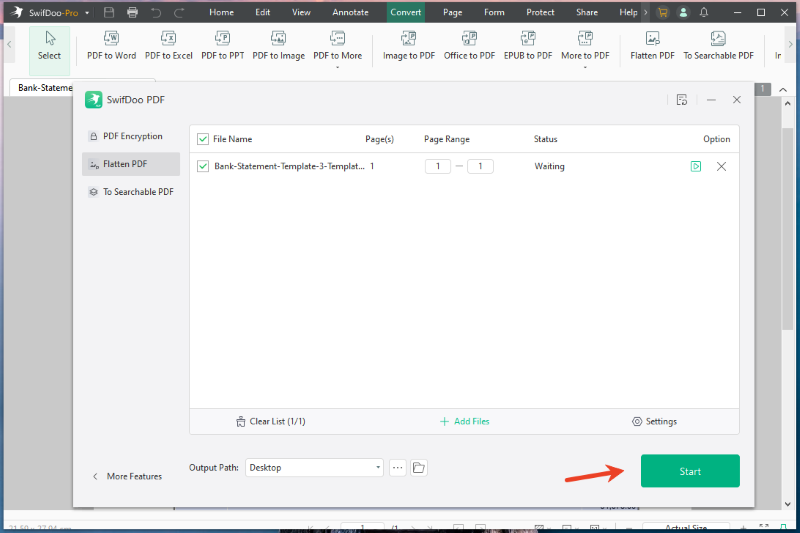Uncheck the Bank-Statement-Template file checkbox

[x=203, y=166]
